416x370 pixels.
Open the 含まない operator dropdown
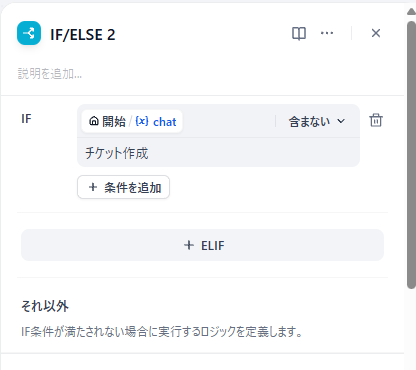click(x=317, y=121)
